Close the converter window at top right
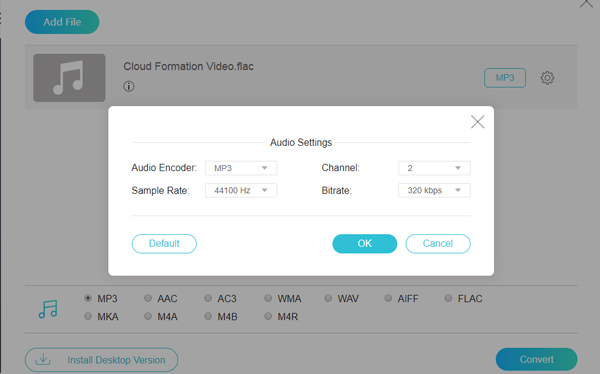 click(586, 3)
